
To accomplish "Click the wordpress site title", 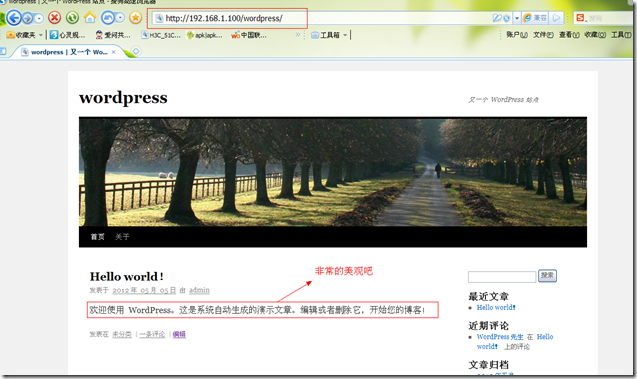I will [123, 97].
